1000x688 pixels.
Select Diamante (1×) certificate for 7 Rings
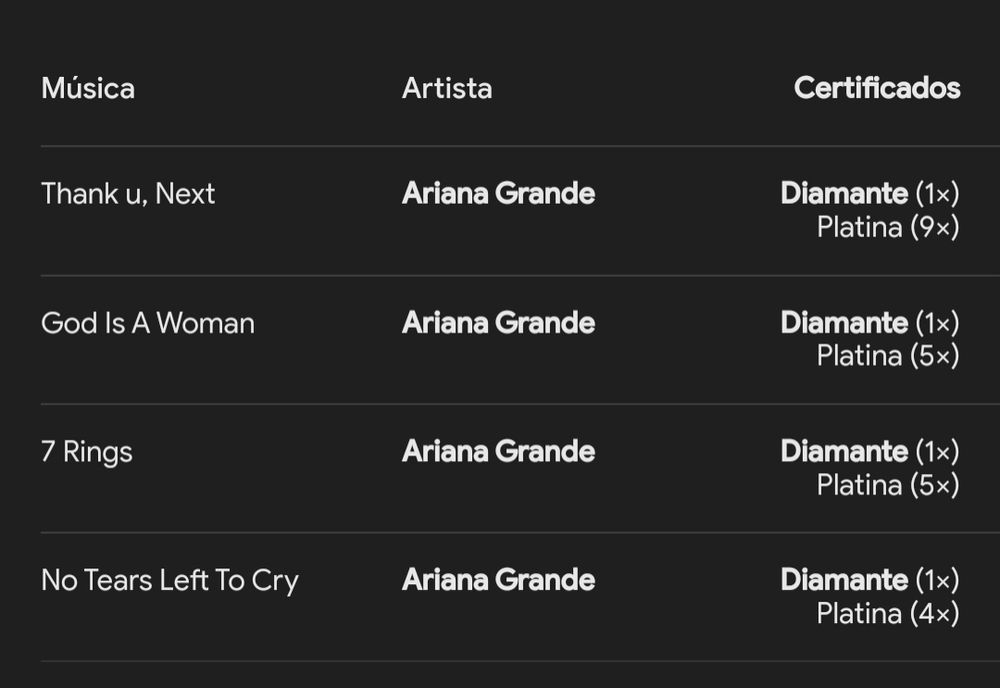870,451
